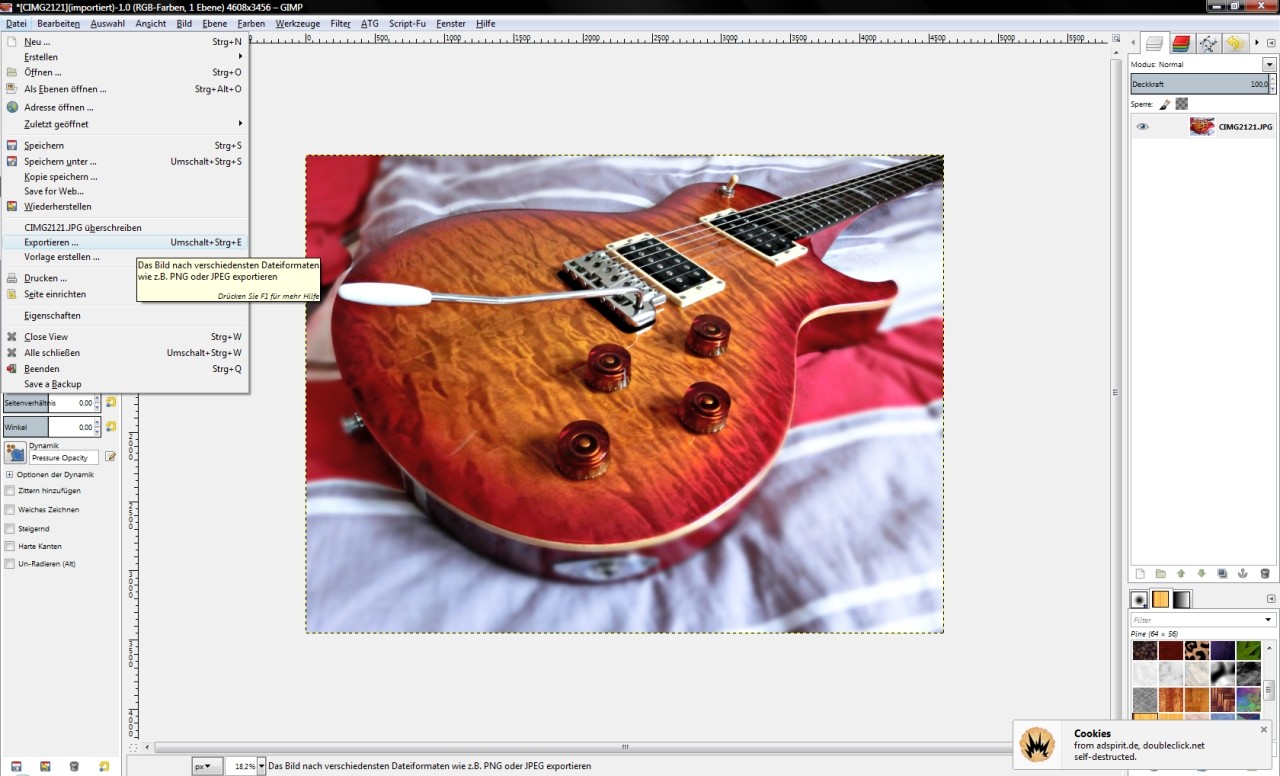
Task: Choose Drucken ... menu entry
Action: pyautogui.click(x=125, y=278)
